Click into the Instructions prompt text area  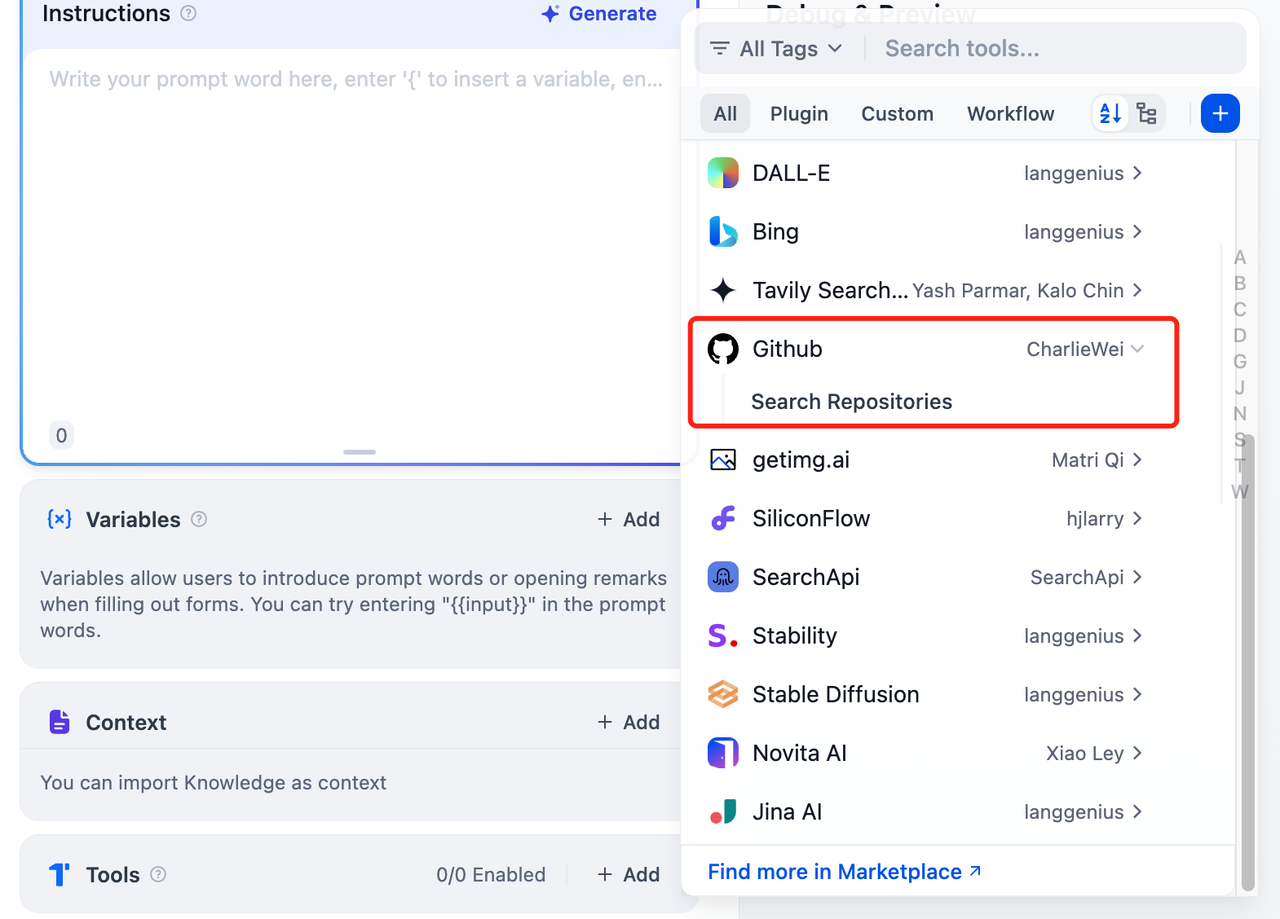(357, 240)
